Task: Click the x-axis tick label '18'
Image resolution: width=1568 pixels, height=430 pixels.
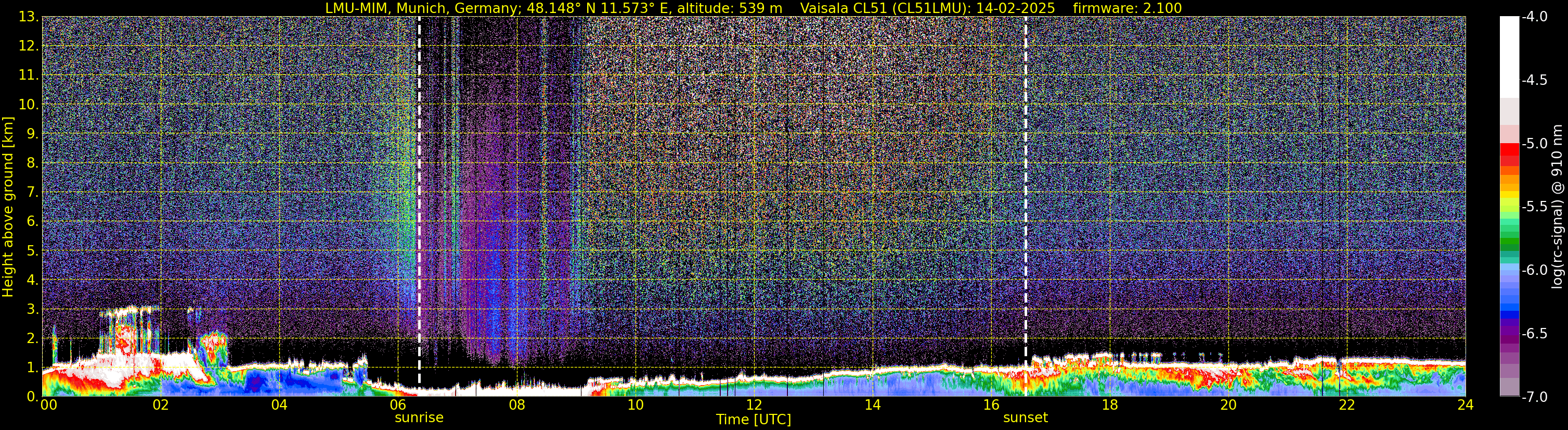Action: coord(1110,405)
